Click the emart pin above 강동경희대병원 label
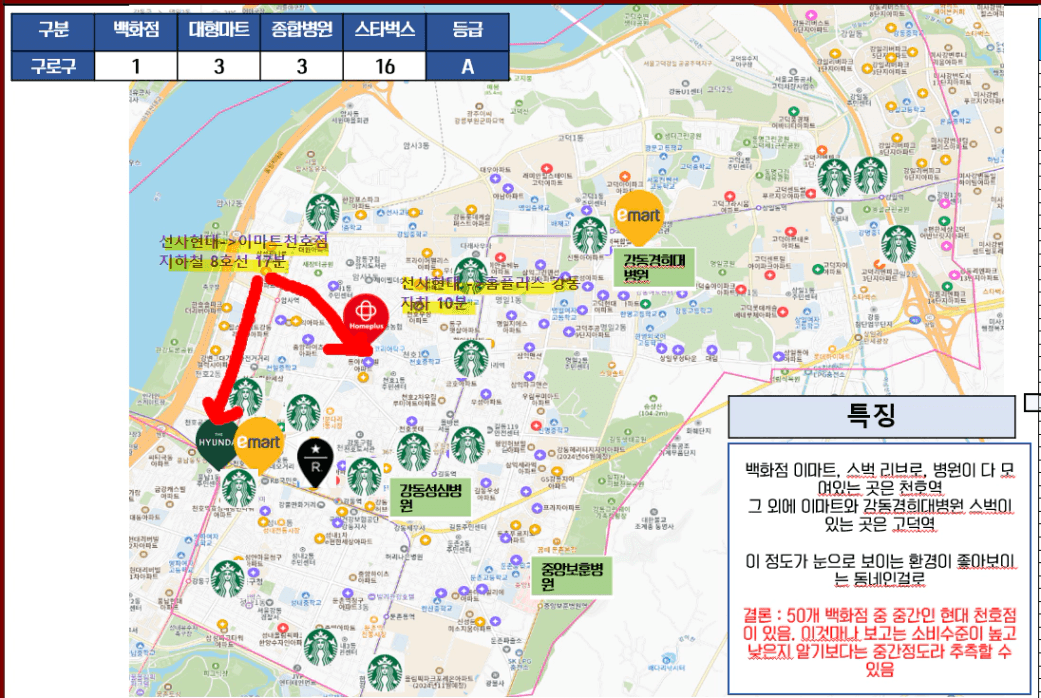The width and height of the screenshot is (1041, 698). pos(638,216)
